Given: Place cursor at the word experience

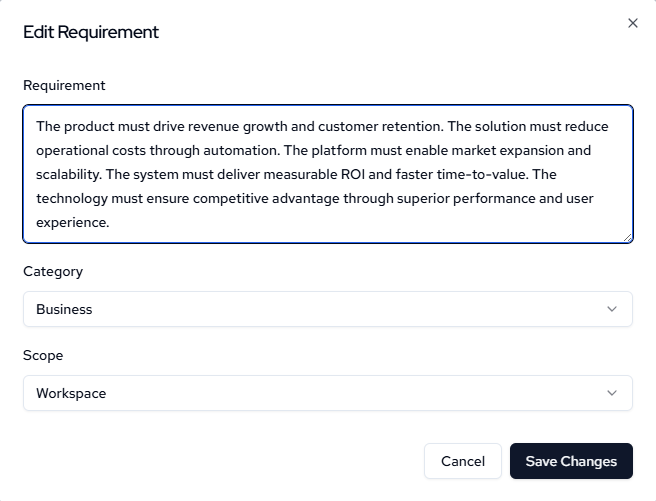Looking at the screenshot, I should [x=71, y=222].
